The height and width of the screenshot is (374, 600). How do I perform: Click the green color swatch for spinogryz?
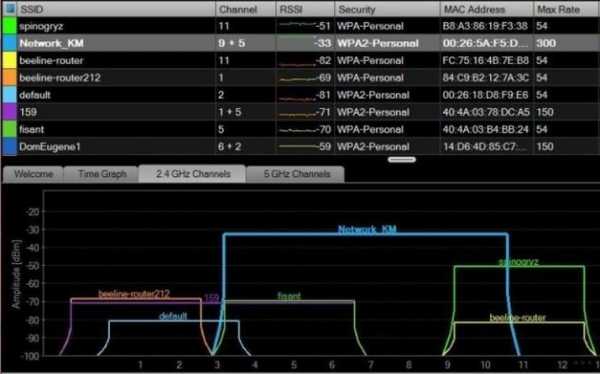pyautogui.click(x=9, y=26)
